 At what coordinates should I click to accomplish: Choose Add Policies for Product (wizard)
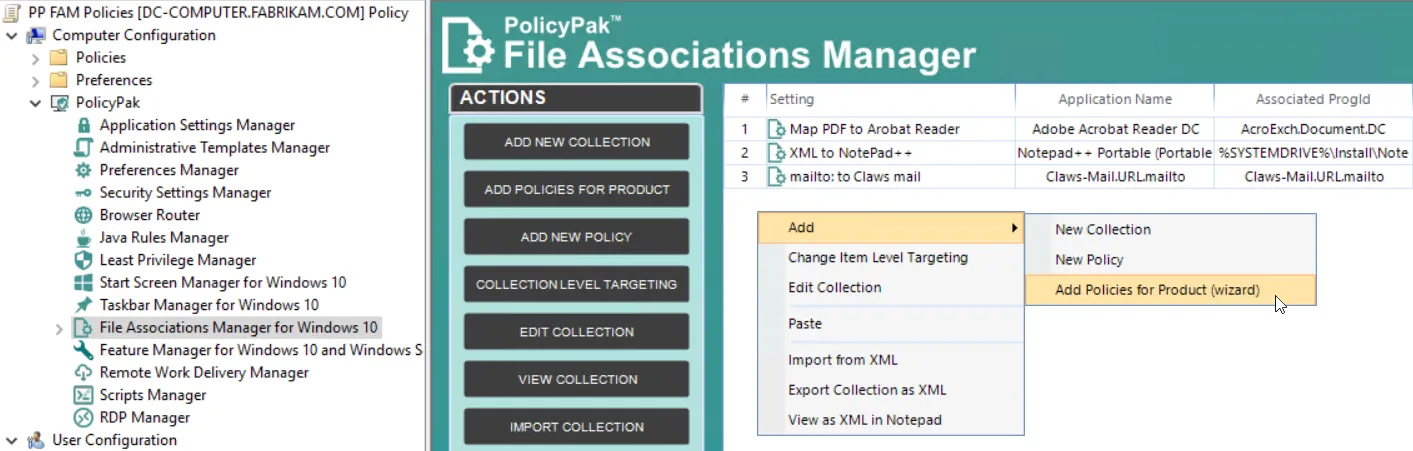tap(1170, 290)
